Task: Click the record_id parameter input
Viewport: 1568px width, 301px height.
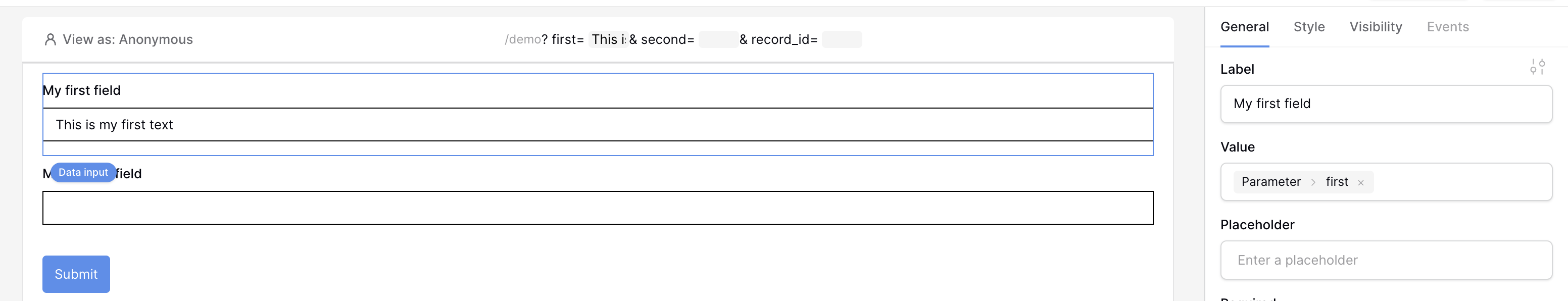Action: coord(841,39)
